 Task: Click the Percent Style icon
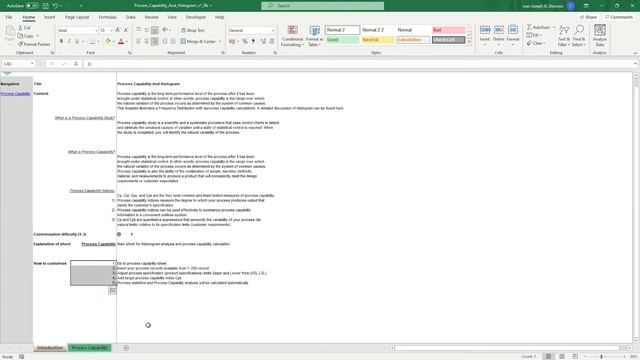244,41
